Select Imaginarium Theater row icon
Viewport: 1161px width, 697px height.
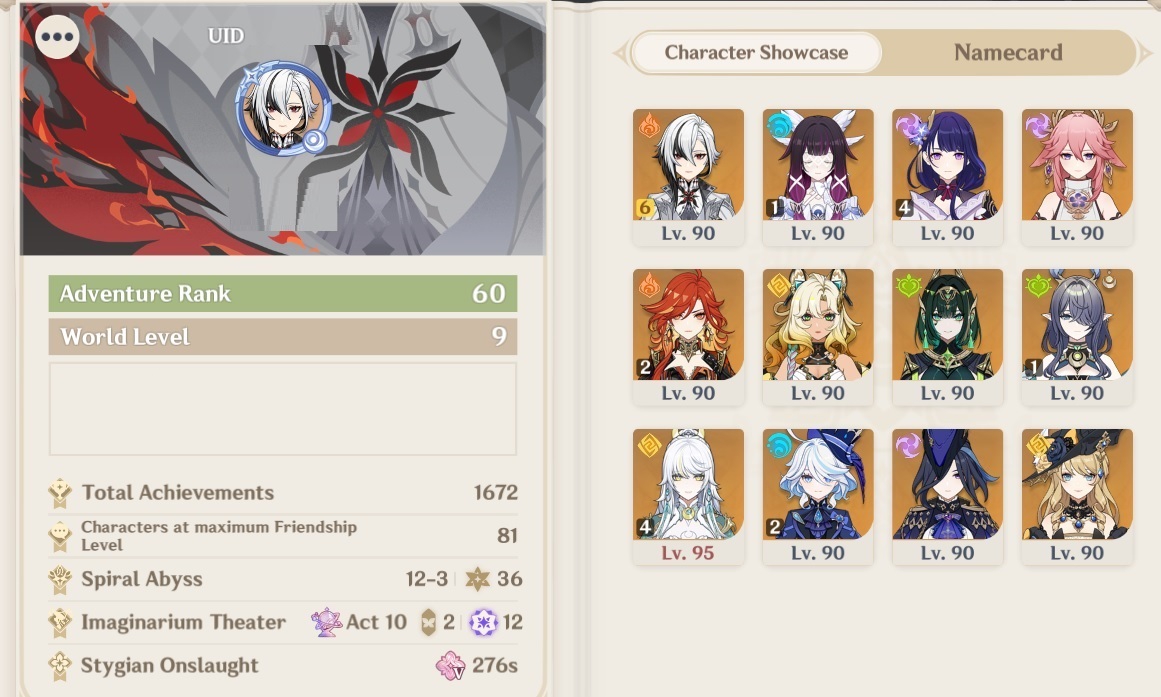[60, 622]
